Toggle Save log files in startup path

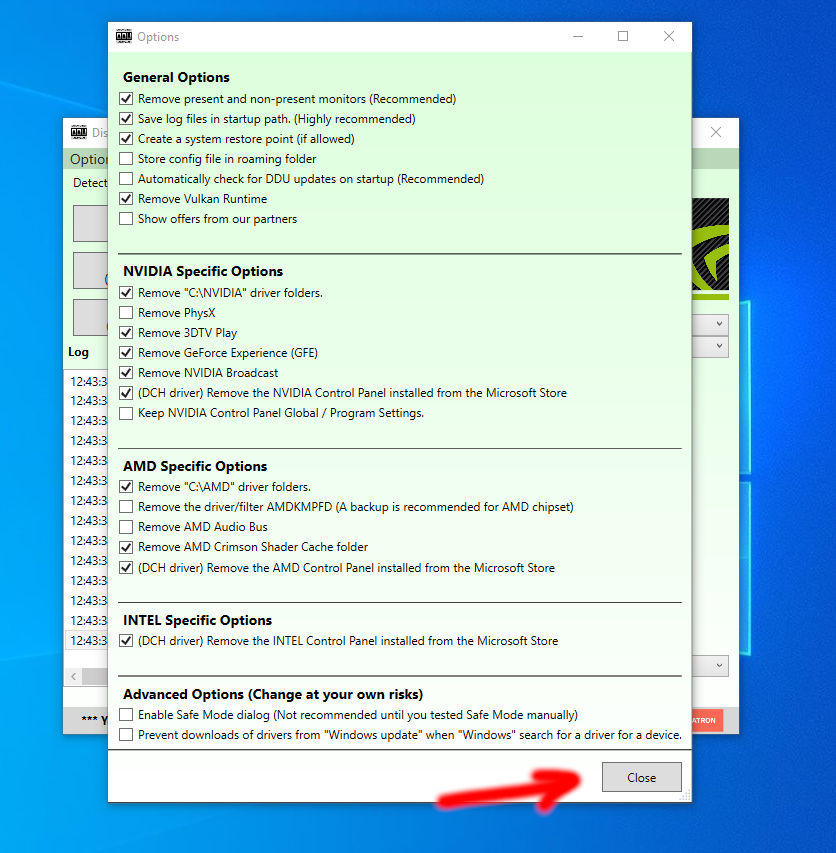pos(126,119)
